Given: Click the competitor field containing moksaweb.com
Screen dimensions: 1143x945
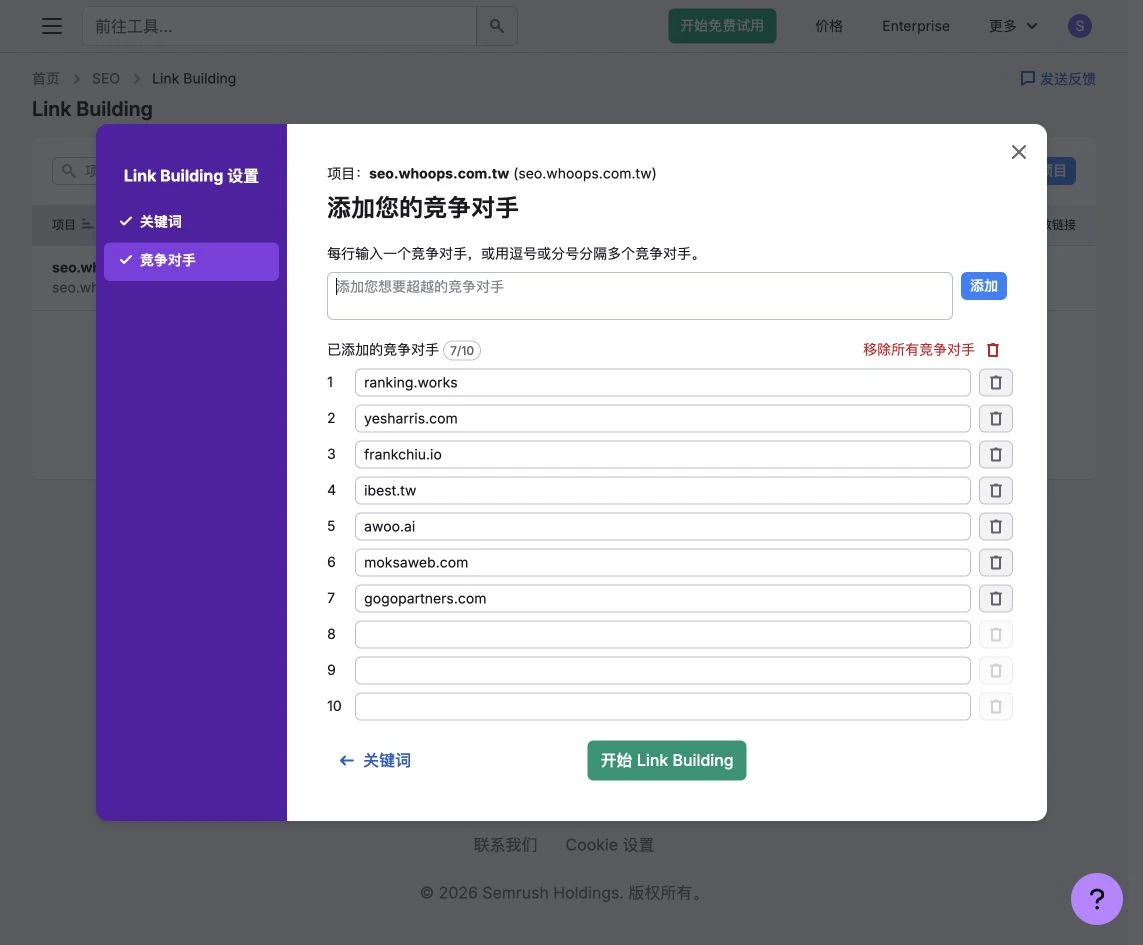Looking at the screenshot, I should [x=662, y=562].
